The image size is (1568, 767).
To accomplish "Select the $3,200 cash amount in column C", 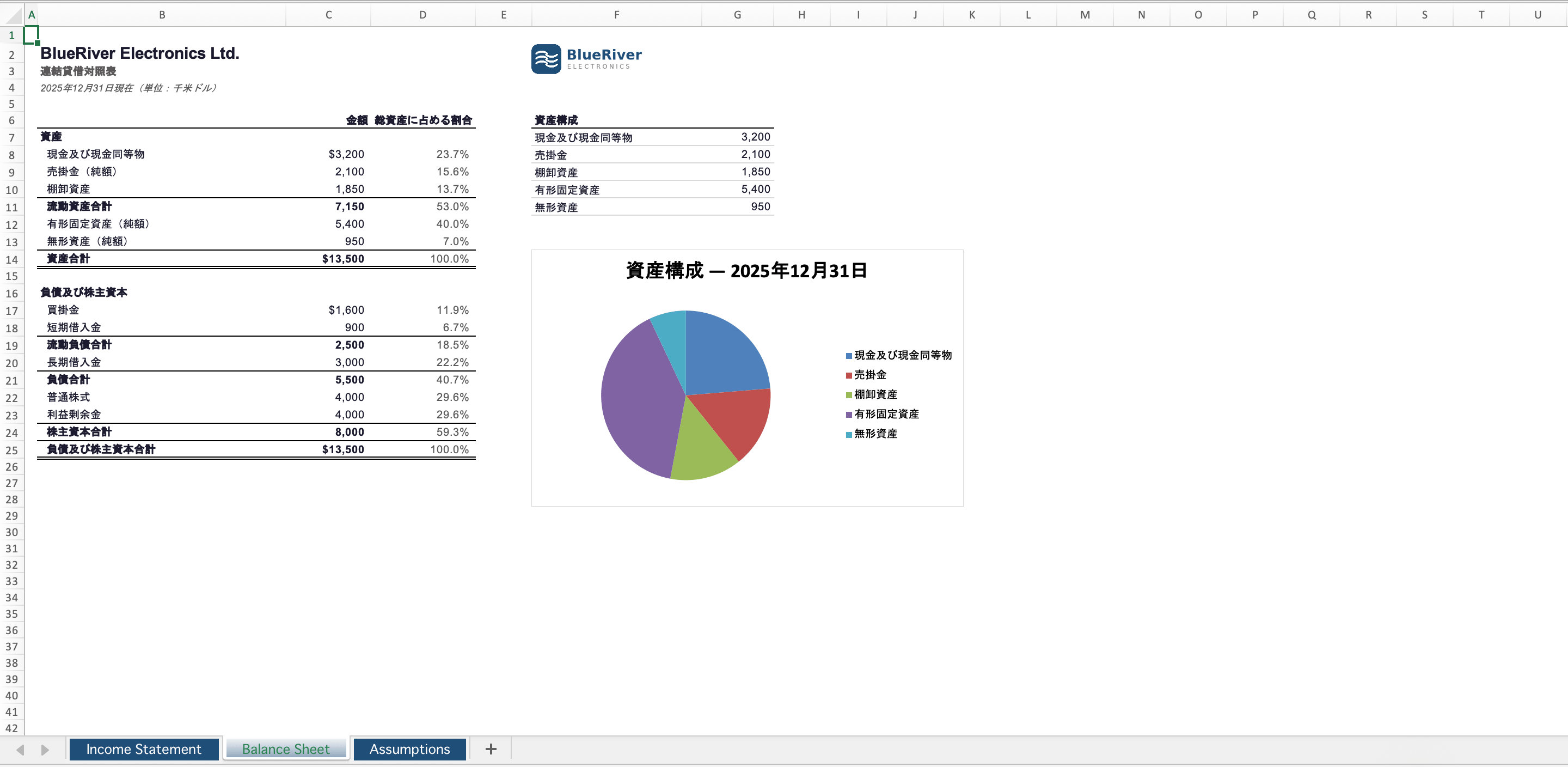I will (x=346, y=154).
